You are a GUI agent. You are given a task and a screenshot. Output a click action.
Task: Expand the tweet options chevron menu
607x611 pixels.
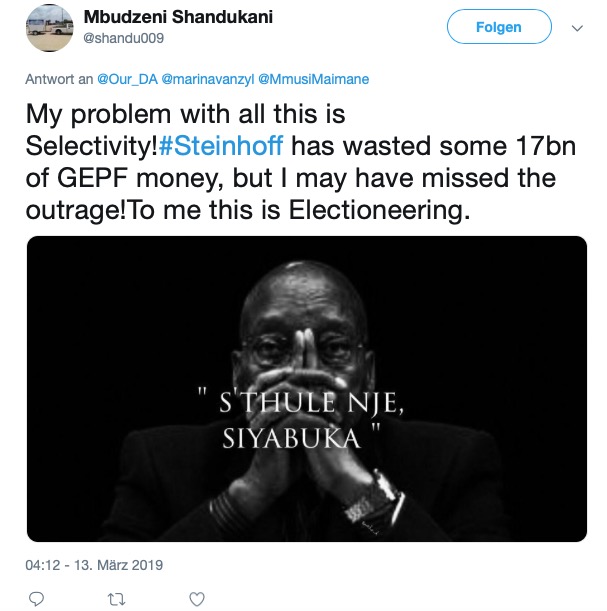click(576, 29)
